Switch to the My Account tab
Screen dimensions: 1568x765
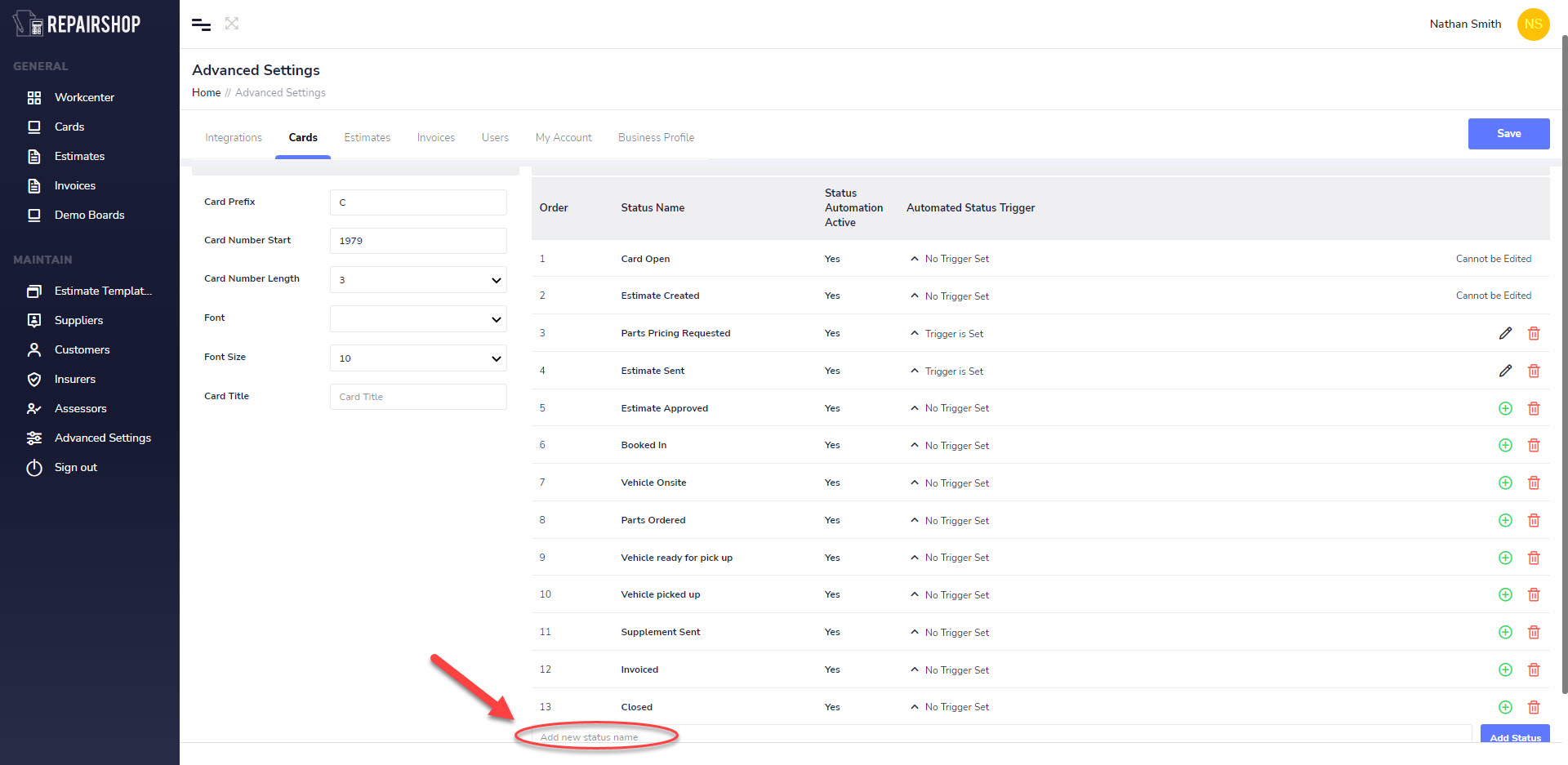click(563, 137)
